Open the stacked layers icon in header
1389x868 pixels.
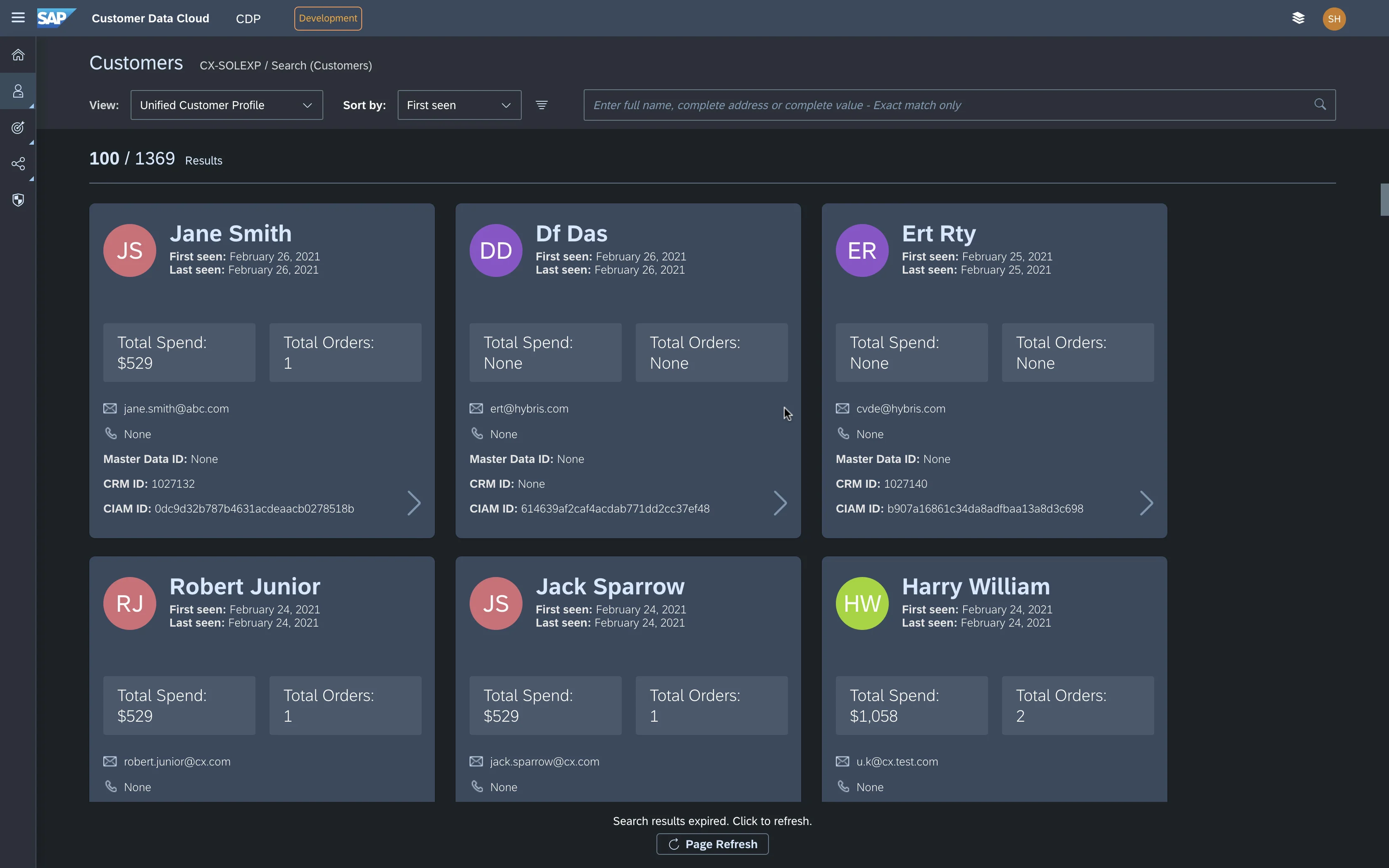point(1298,18)
